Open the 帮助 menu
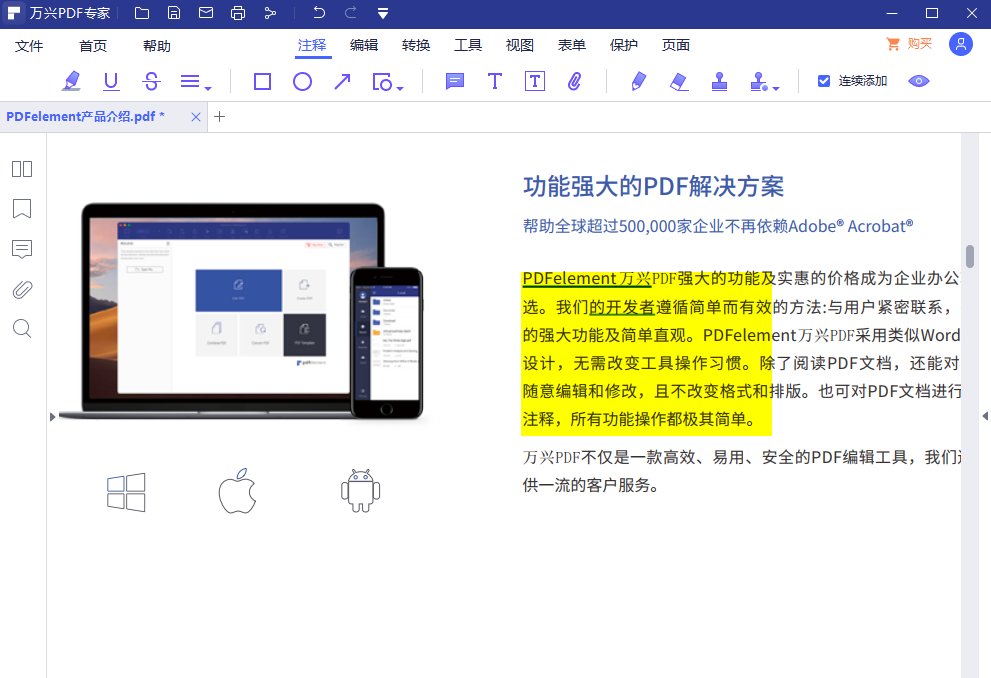The image size is (991, 678). (157, 45)
